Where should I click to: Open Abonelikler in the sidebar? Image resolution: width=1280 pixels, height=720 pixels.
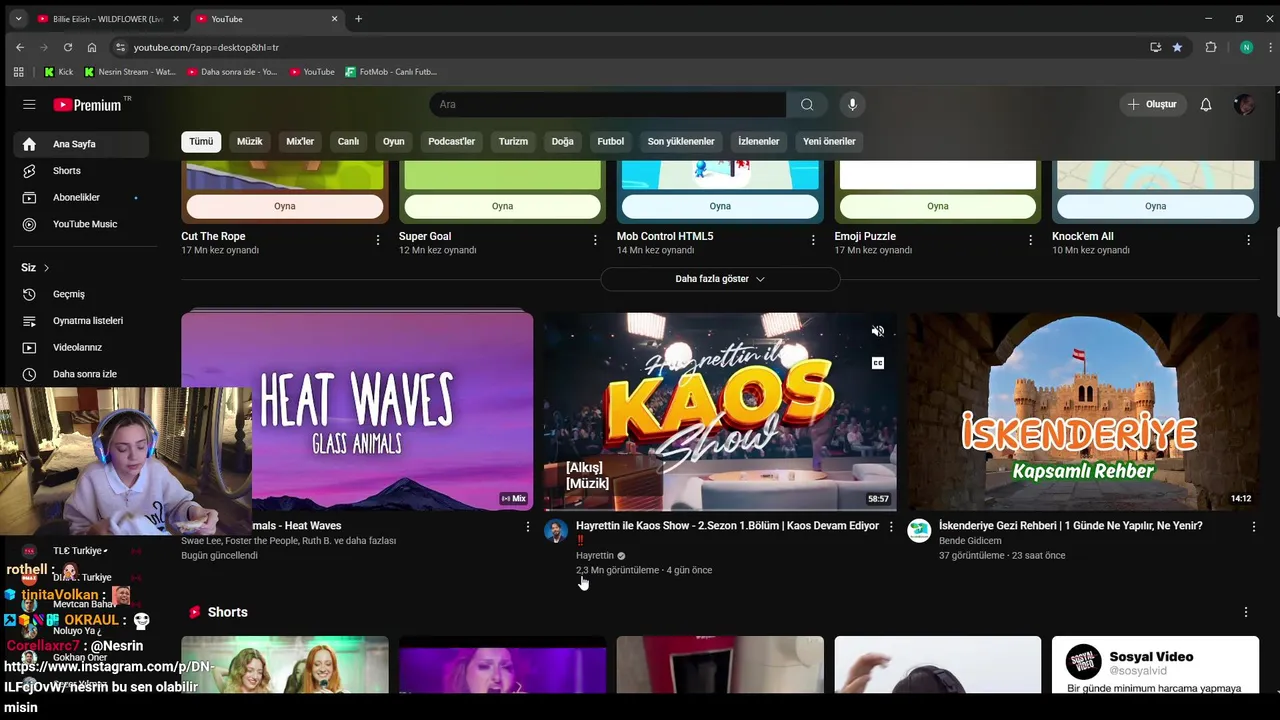pyautogui.click(x=81, y=197)
